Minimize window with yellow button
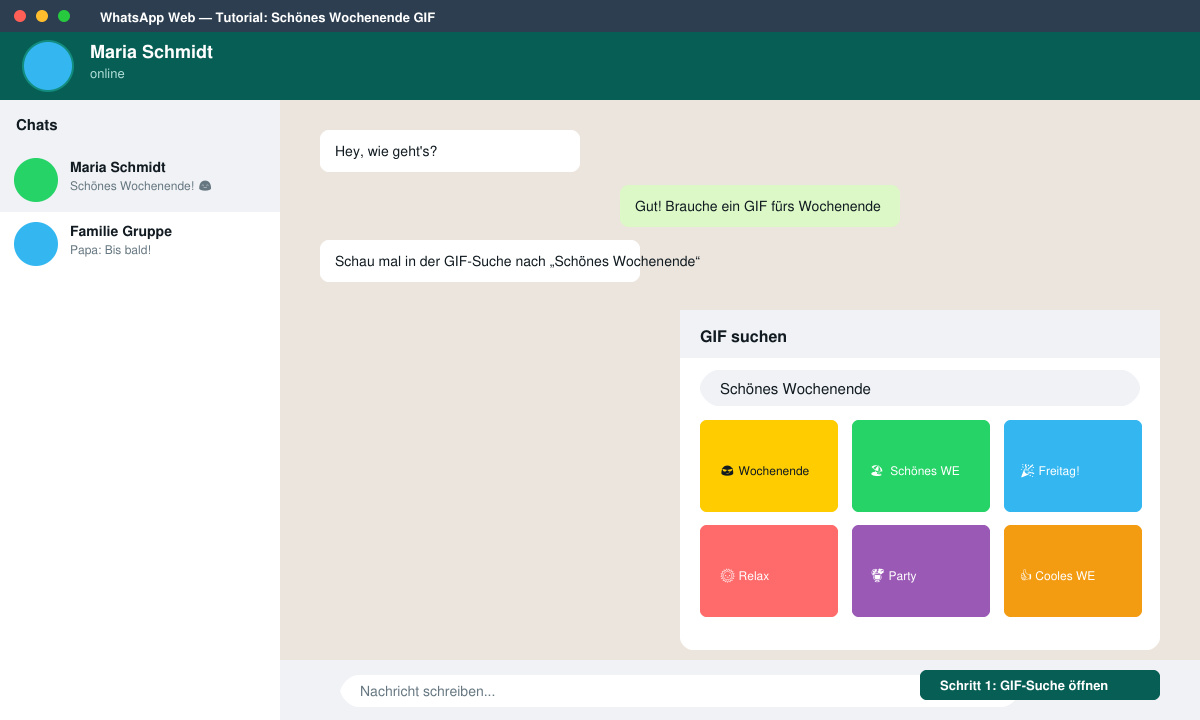1200x720 pixels. 42,16
